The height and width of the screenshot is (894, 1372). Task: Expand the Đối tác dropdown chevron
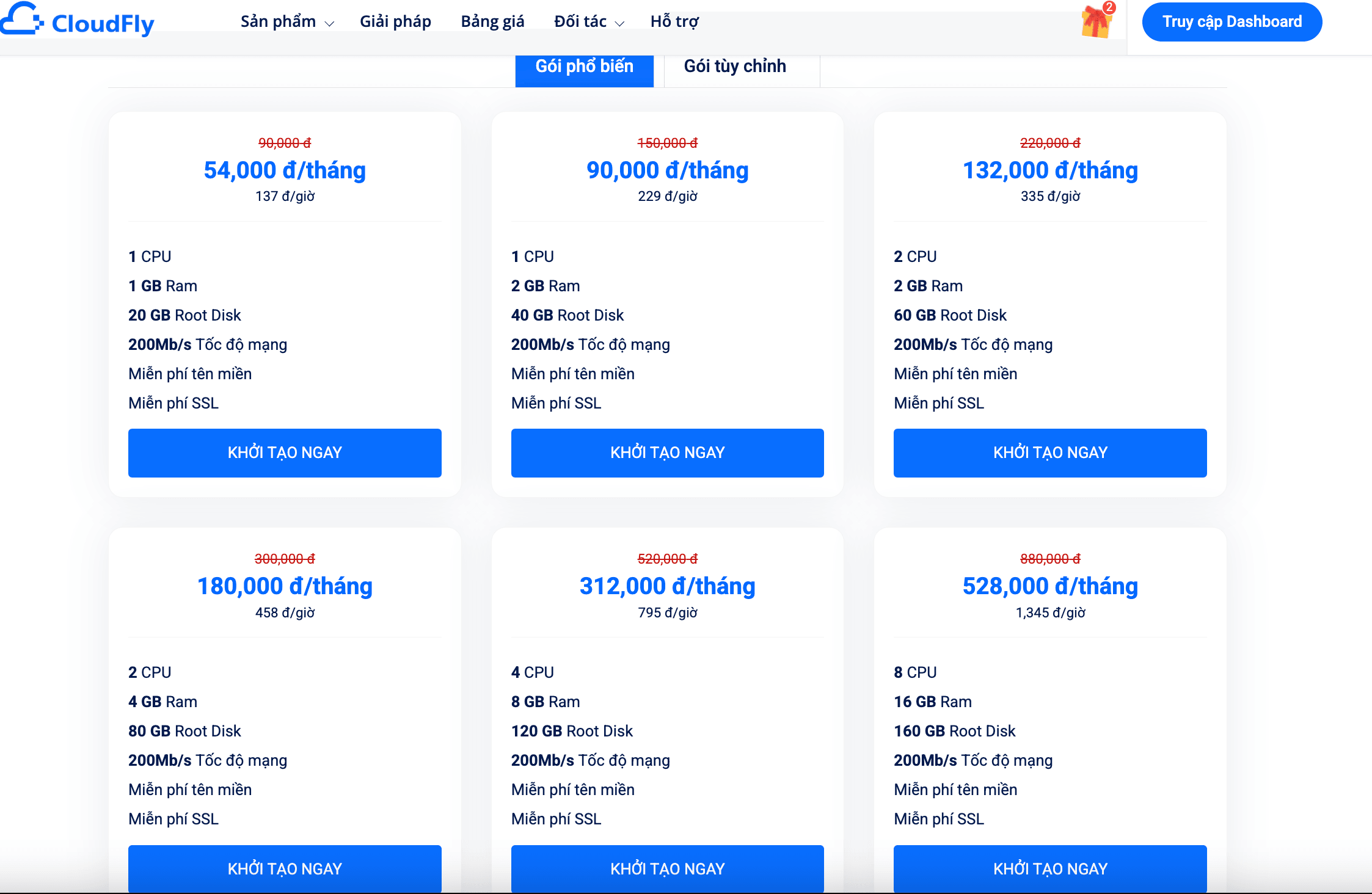619,24
